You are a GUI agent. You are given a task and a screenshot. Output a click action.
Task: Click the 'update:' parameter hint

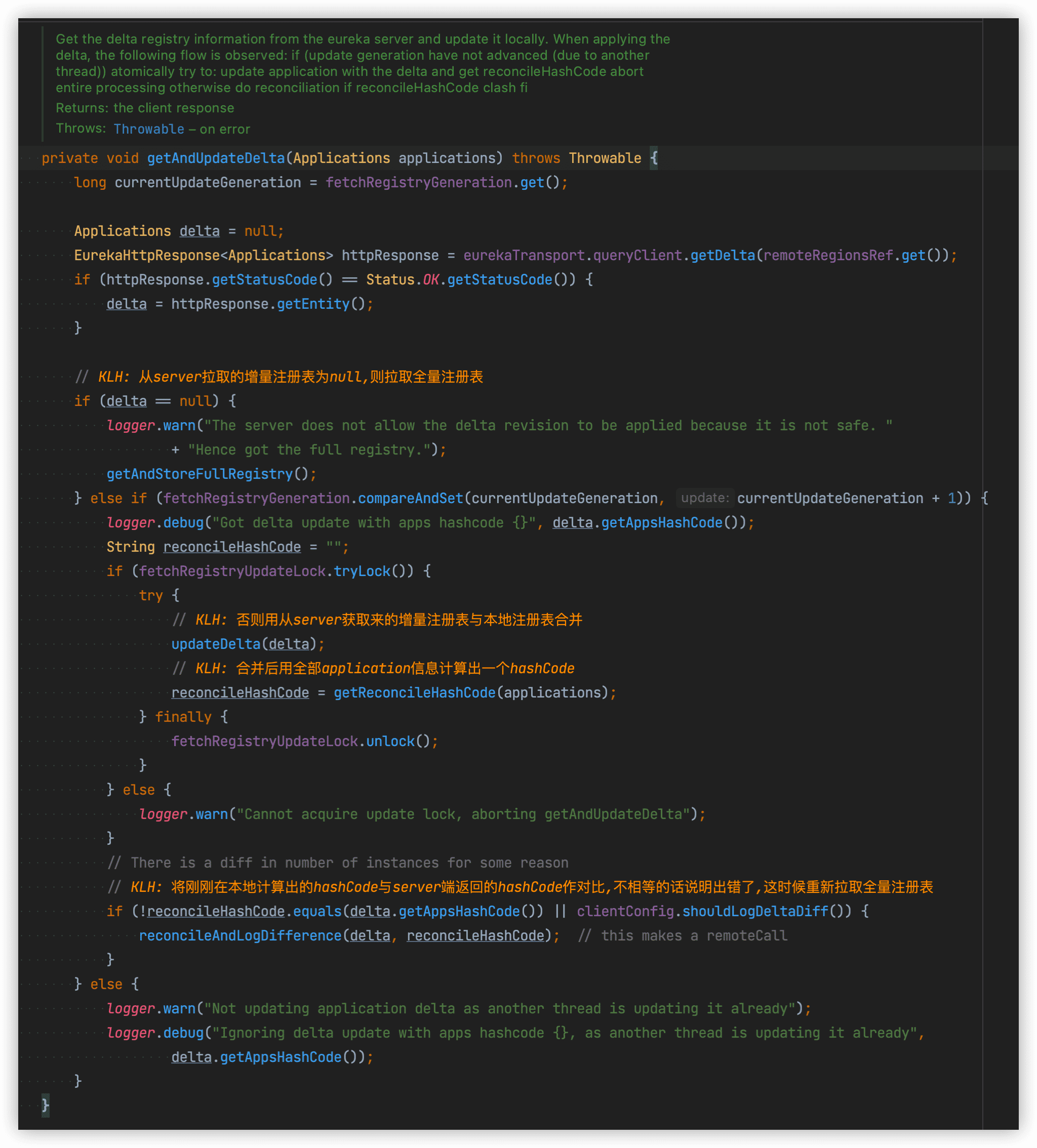[x=705, y=498]
